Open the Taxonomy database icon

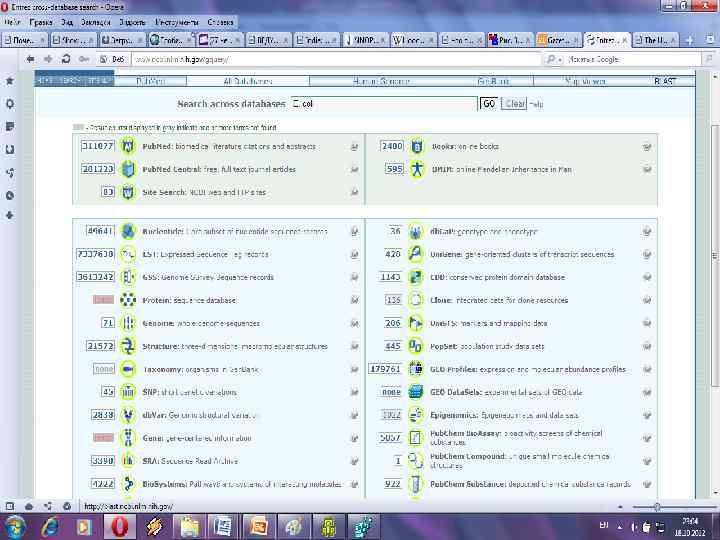128,369
